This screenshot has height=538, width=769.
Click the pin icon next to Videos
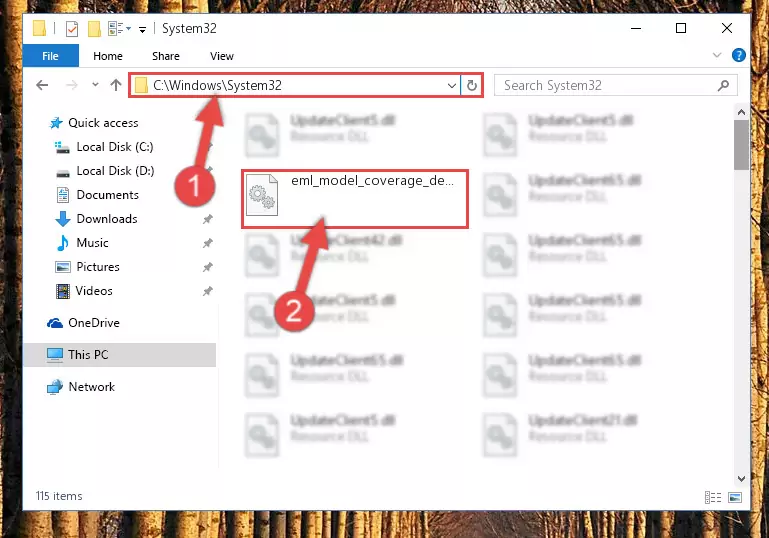pyautogui.click(x=207, y=291)
